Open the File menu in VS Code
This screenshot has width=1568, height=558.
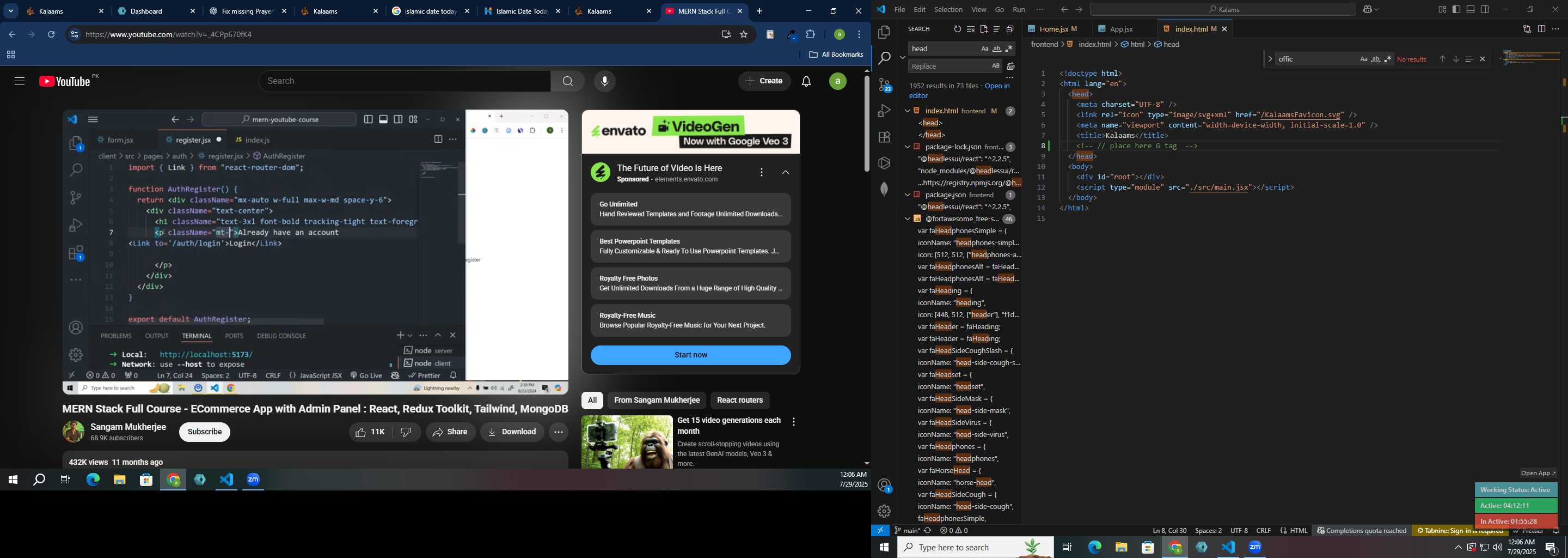[899, 10]
